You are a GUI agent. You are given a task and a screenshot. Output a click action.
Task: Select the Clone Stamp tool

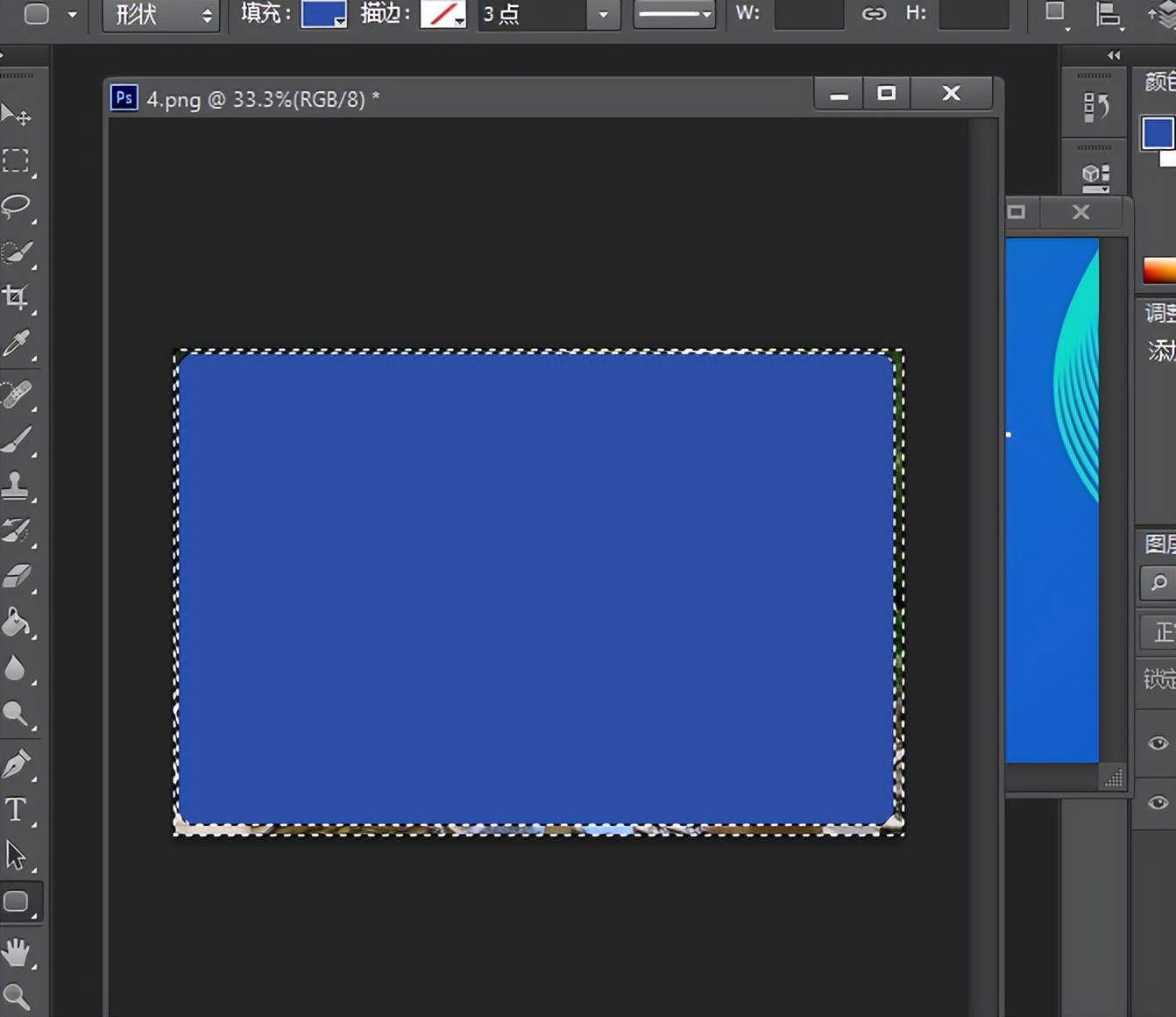[16, 485]
